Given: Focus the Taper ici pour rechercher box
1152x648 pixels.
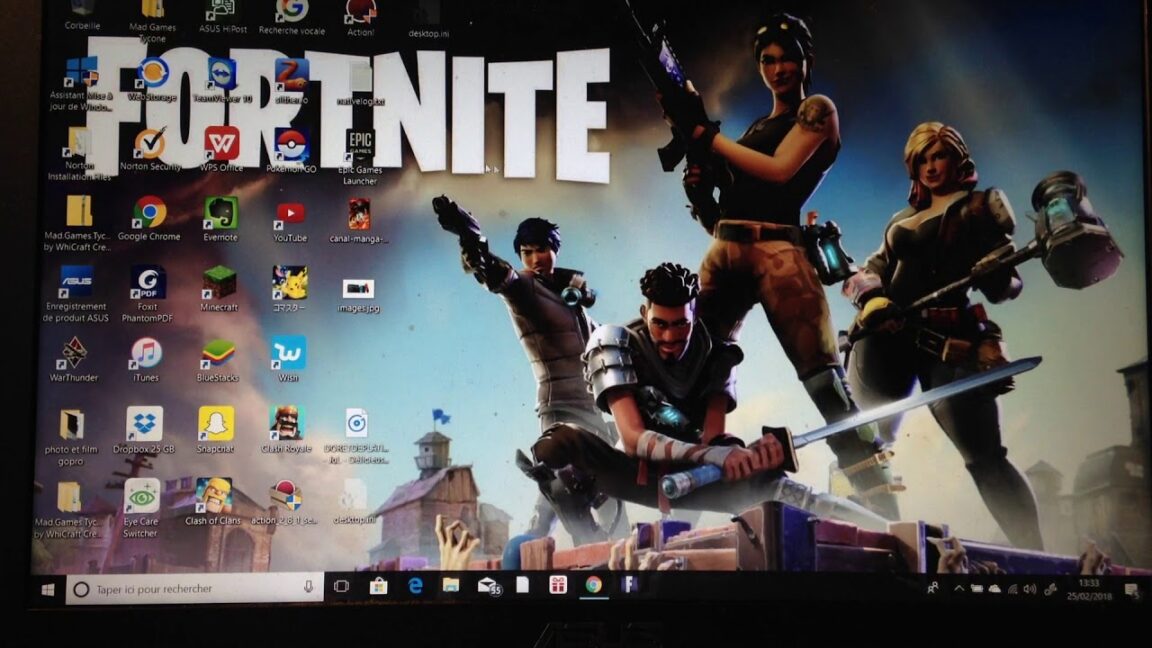Looking at the screenshot, I should (x=194, y=588).
